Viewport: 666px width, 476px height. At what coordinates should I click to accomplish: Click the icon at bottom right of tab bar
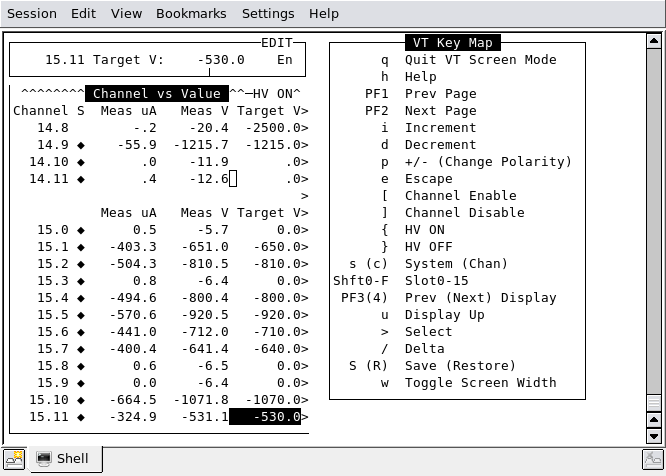[x=652, y=460]
